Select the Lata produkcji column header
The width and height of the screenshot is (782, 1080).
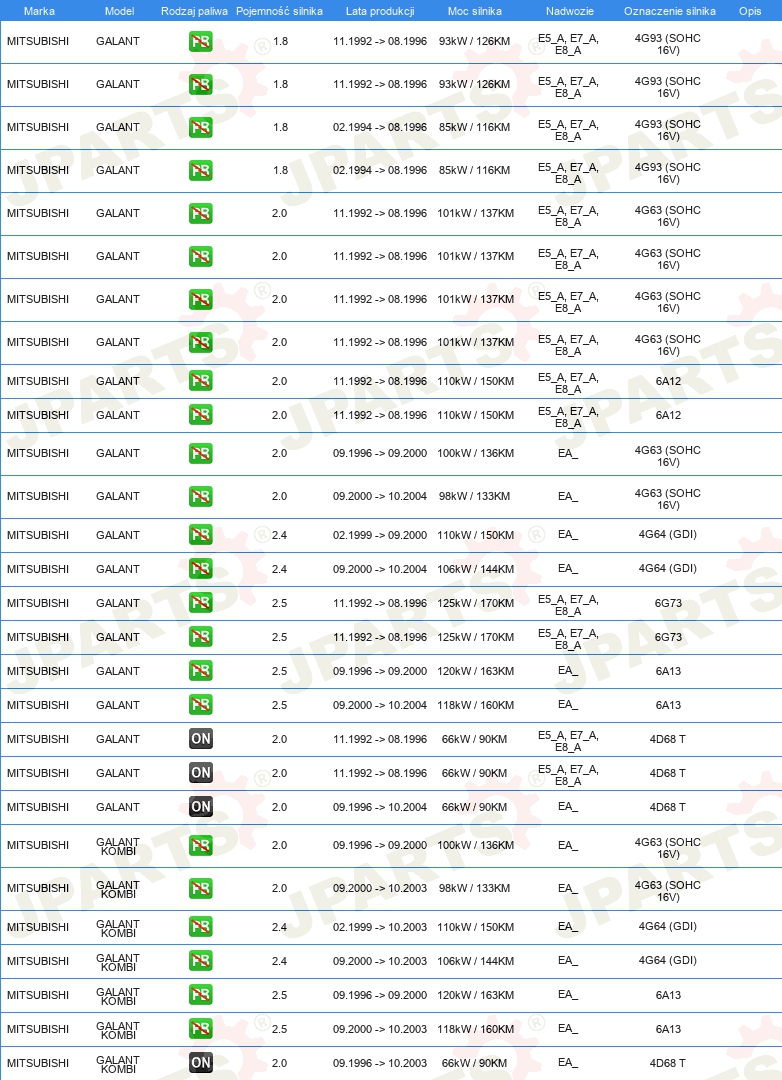pos(380,11)
